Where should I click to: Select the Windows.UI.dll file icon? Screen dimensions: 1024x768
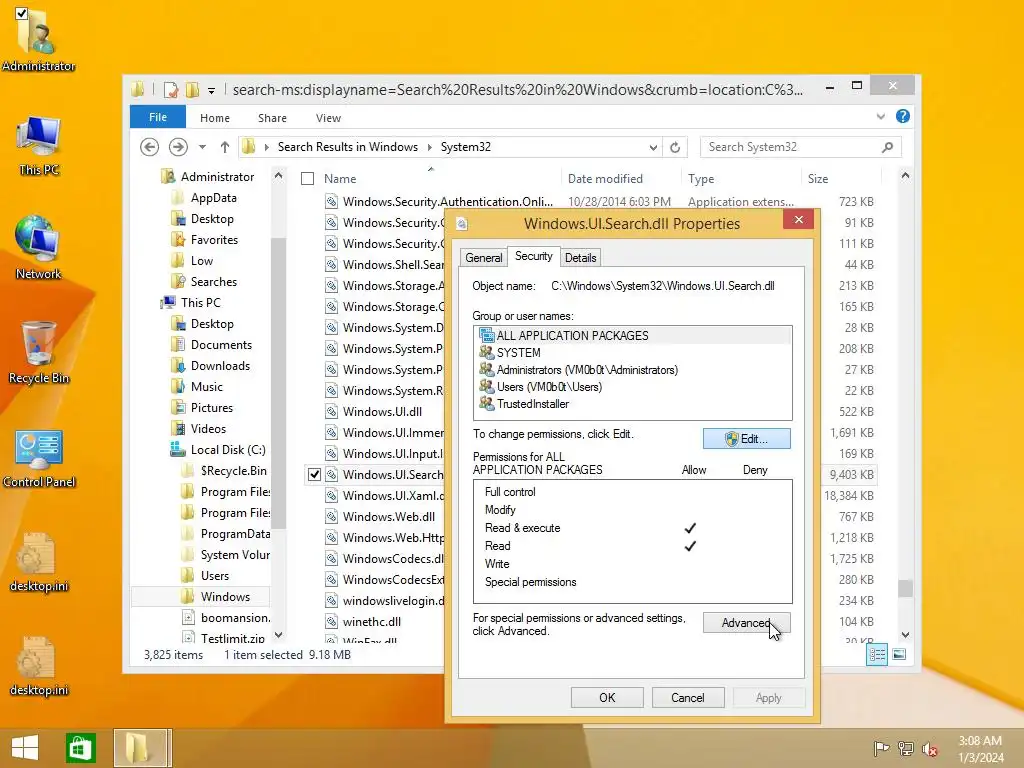(332, 411)
